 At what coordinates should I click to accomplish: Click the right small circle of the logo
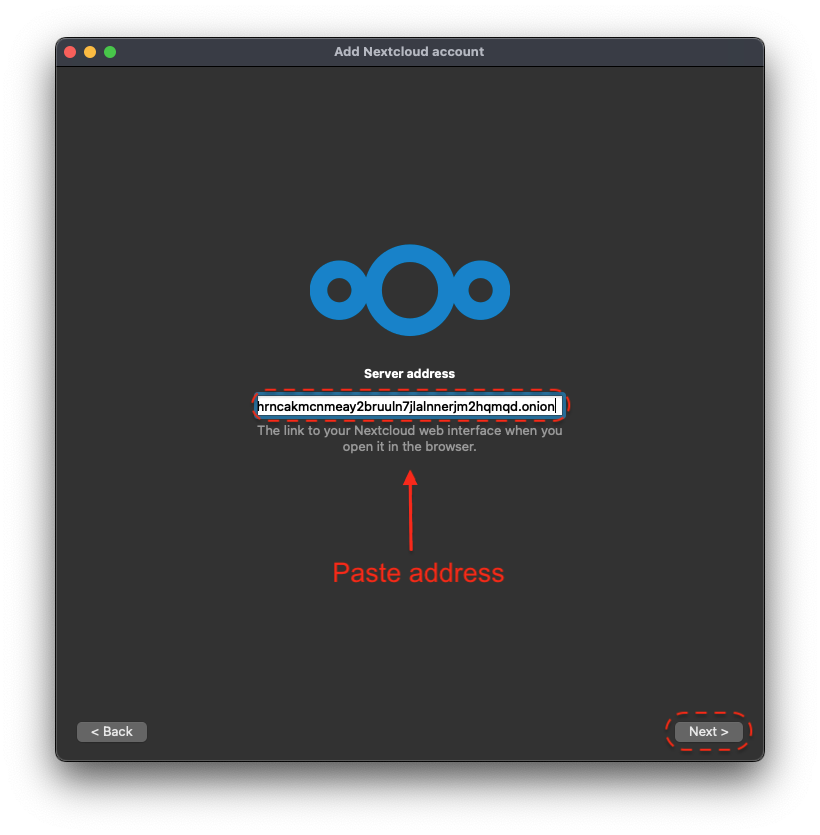click(x=480, y=290)
